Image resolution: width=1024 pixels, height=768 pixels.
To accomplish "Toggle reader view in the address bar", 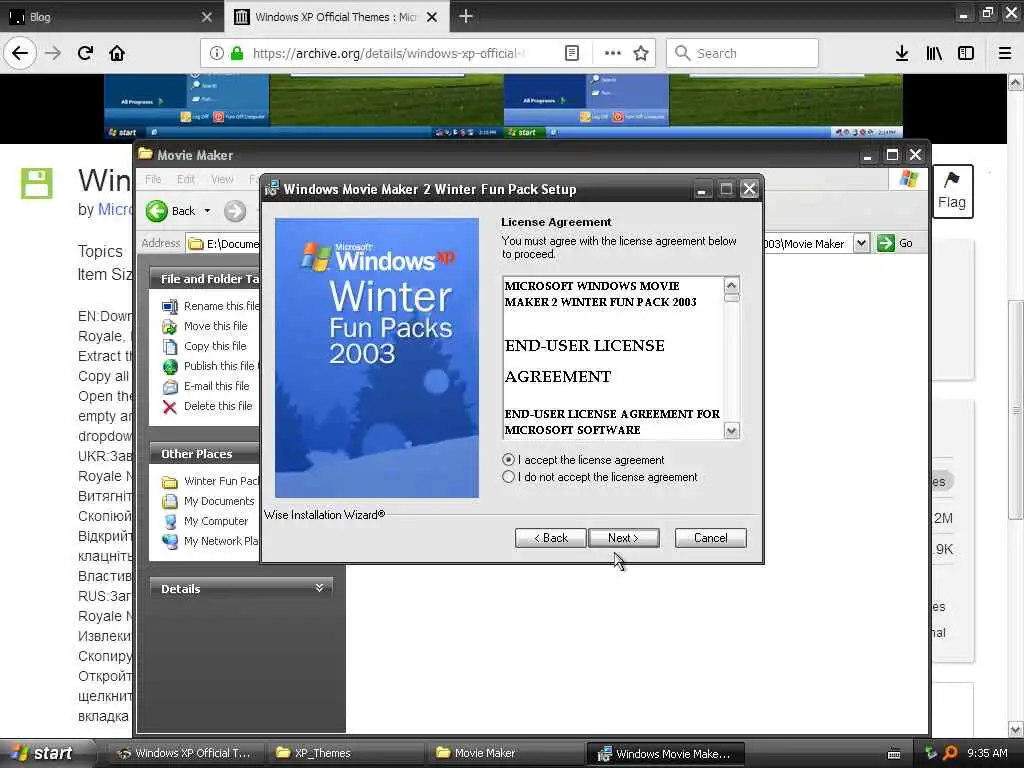I will 571,53.
